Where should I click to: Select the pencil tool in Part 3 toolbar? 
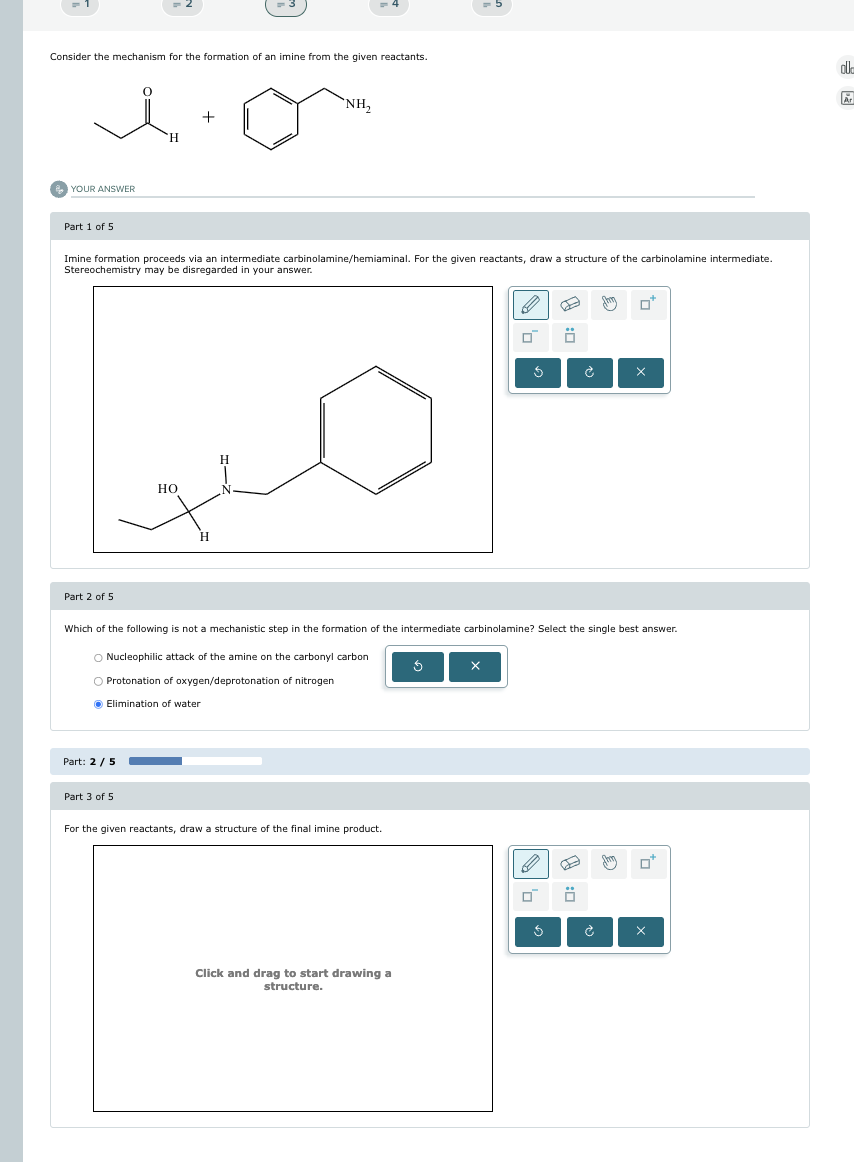coord(530,863)
